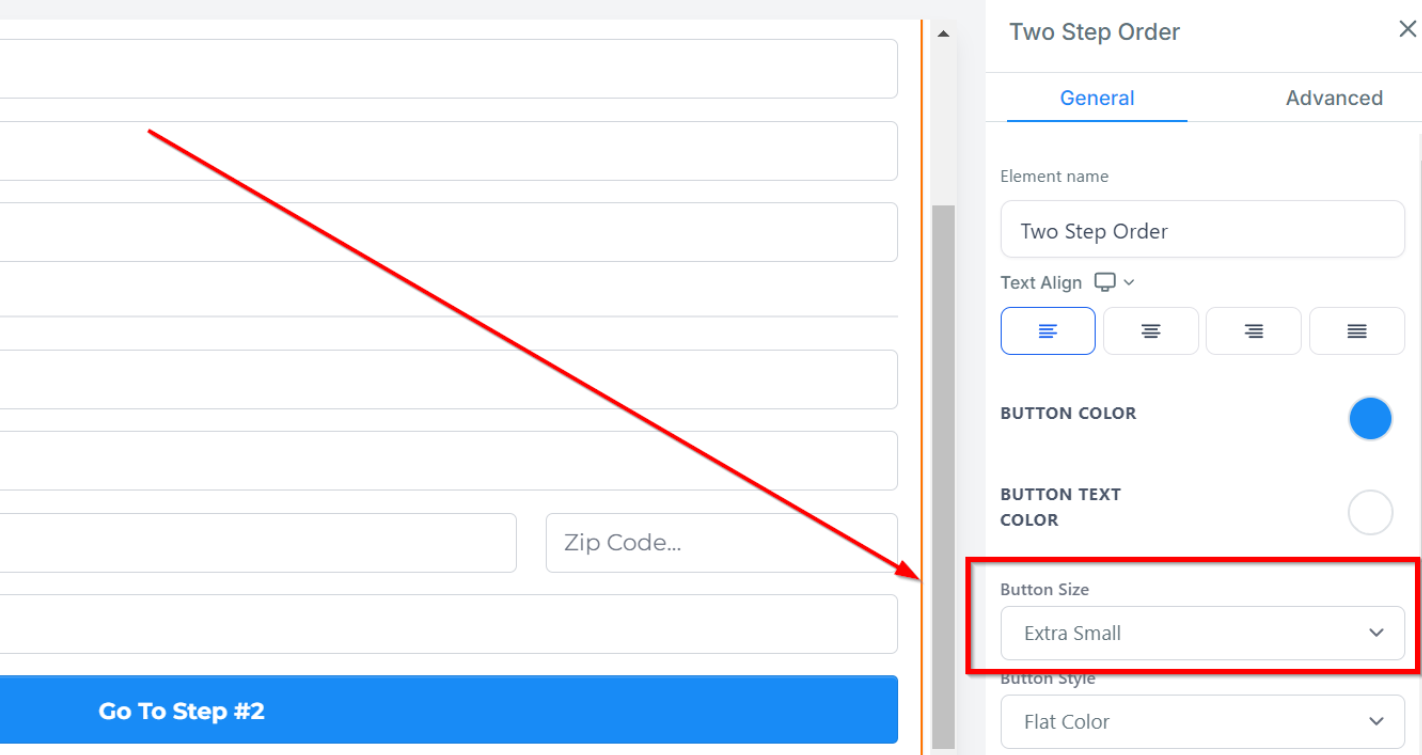The width and height of the screenshot is (1422, 755).
Task: Open the Button Style dropdown
Action: coord(1202,721)
